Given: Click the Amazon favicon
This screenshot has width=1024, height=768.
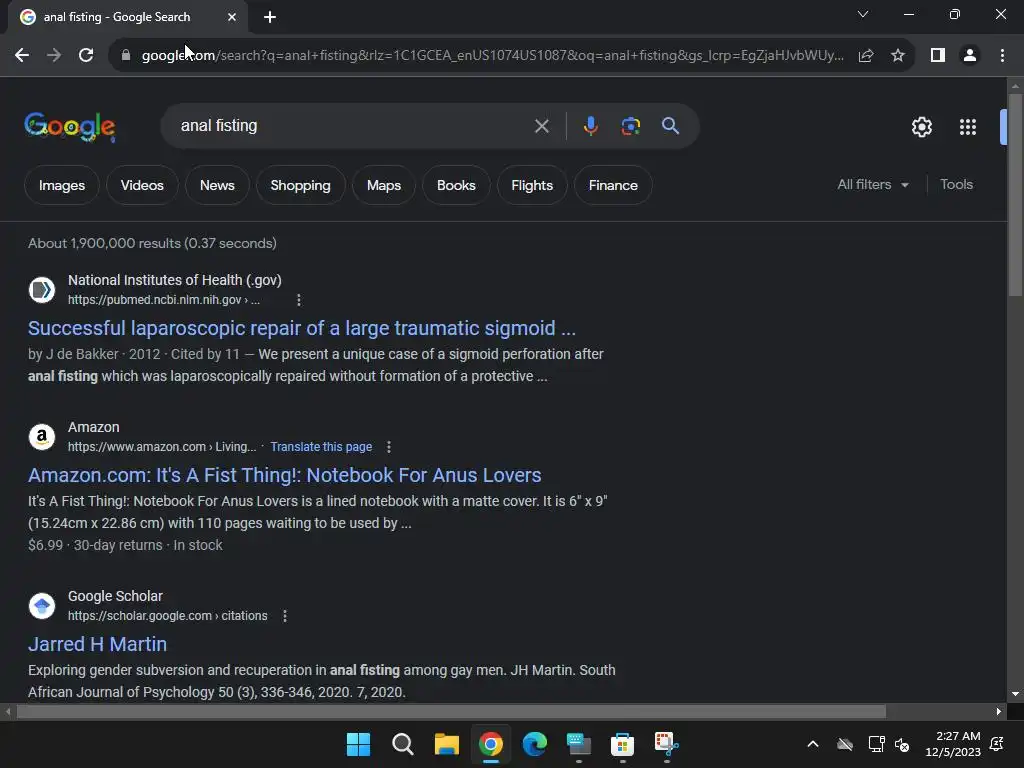Looking at the screenshot, I should (x=42, y=436).
